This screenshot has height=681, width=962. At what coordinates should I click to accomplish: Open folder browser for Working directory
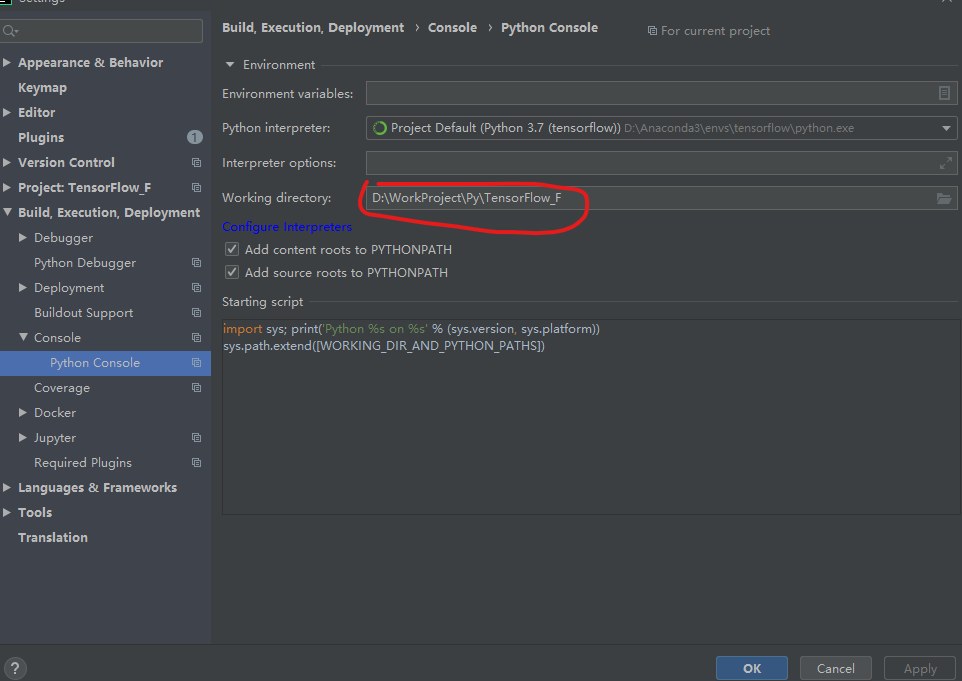(x=944, y=198)
